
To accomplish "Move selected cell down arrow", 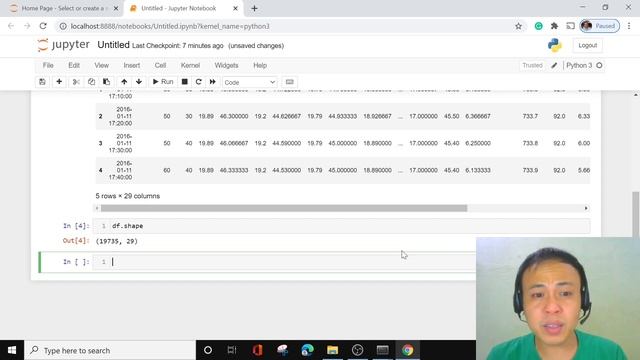I will point(139,82).
